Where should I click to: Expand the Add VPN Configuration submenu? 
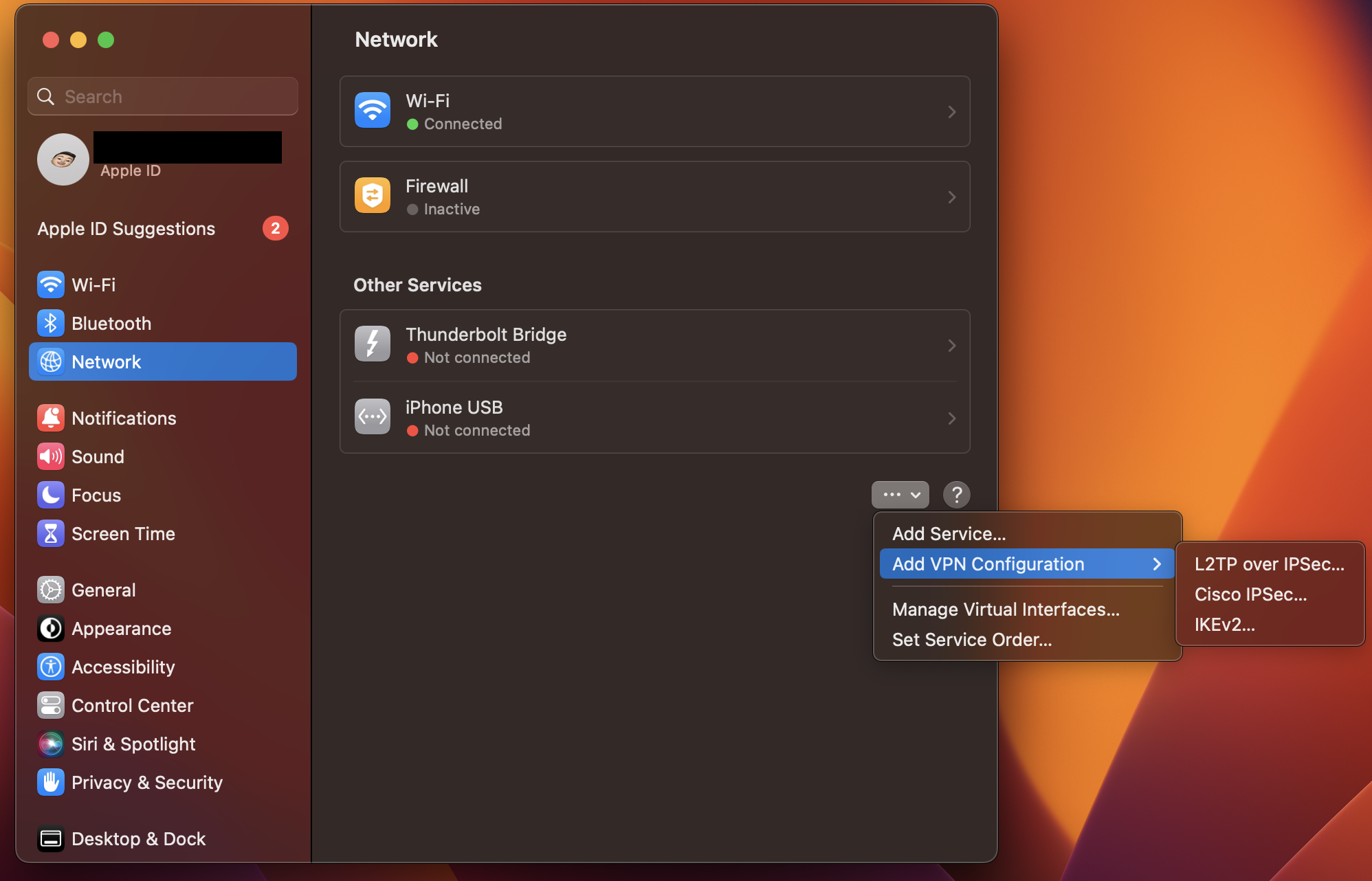[1027, 564]
